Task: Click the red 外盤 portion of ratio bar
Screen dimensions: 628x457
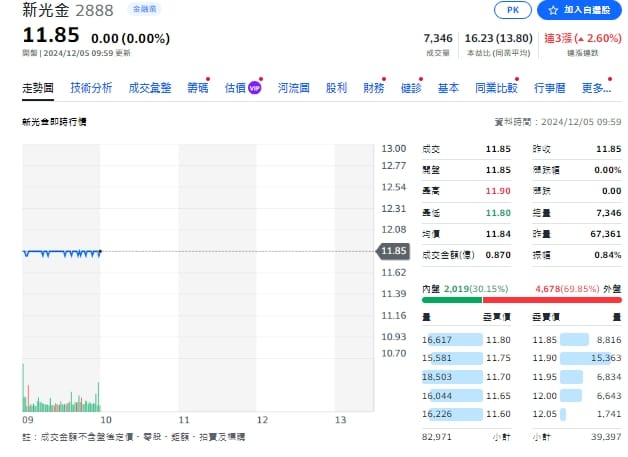Action: 552,300
